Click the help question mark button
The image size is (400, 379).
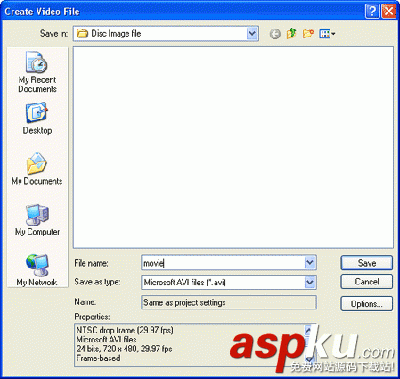tap(372, 11)
